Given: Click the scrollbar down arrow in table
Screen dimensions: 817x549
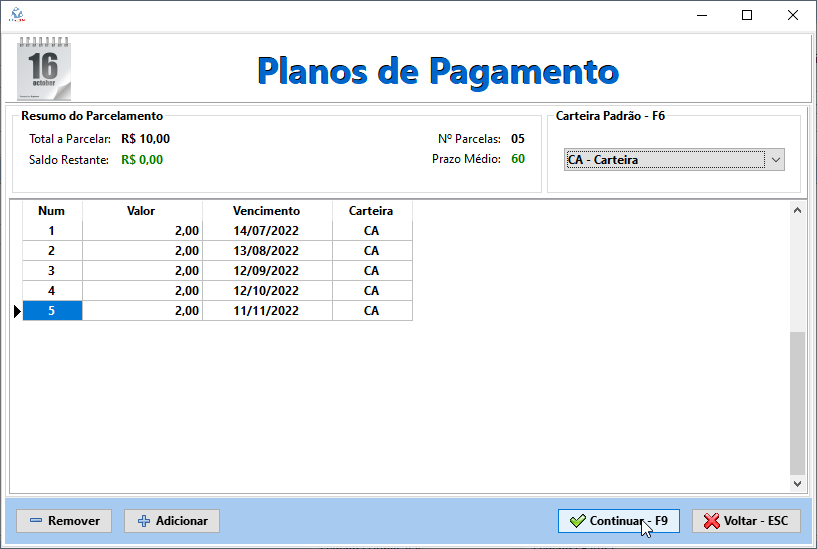Looking at the screenshot, I should tap(797, 483).
